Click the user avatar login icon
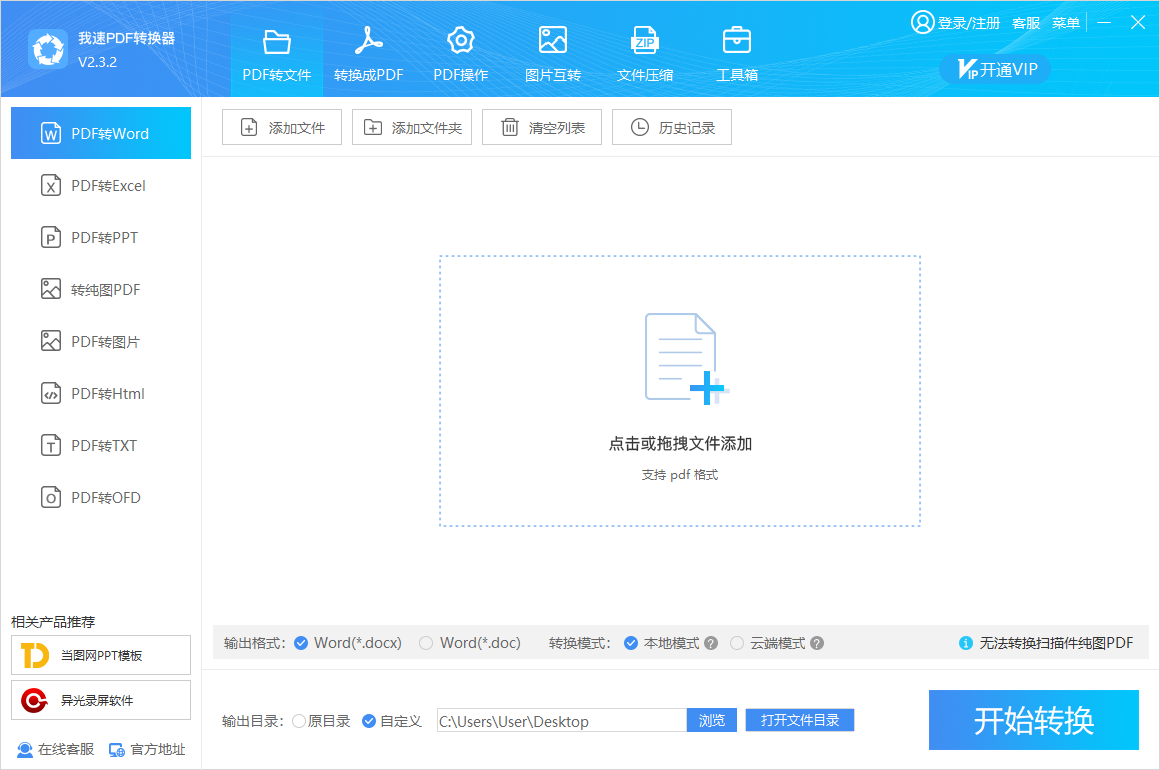This screenshot has height=770, width=1160. point(923,22)
